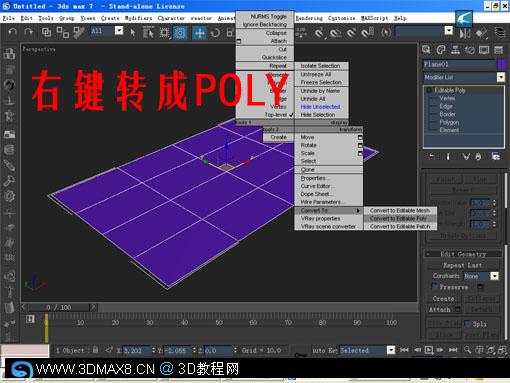Select the Select Object arrow tool
Viewport: 510px width, 383px height.
[132, 33]
